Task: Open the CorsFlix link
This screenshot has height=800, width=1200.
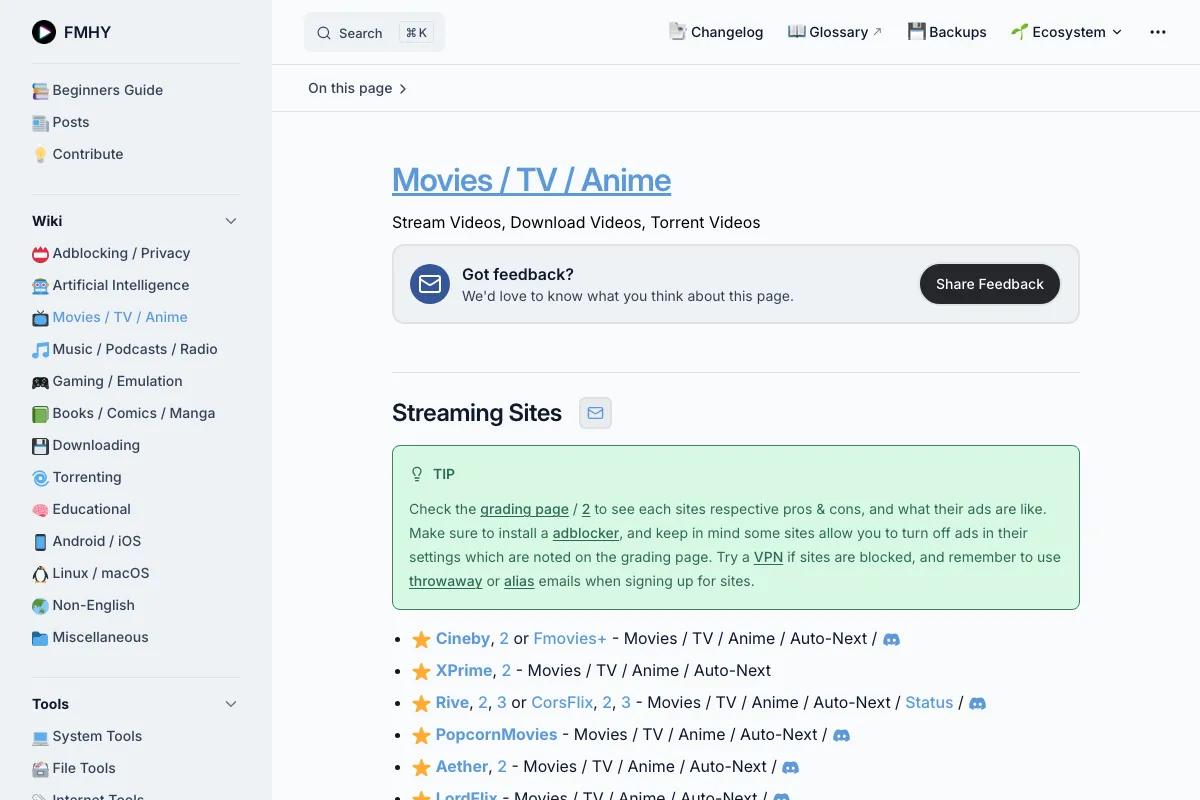Action: 562,702
